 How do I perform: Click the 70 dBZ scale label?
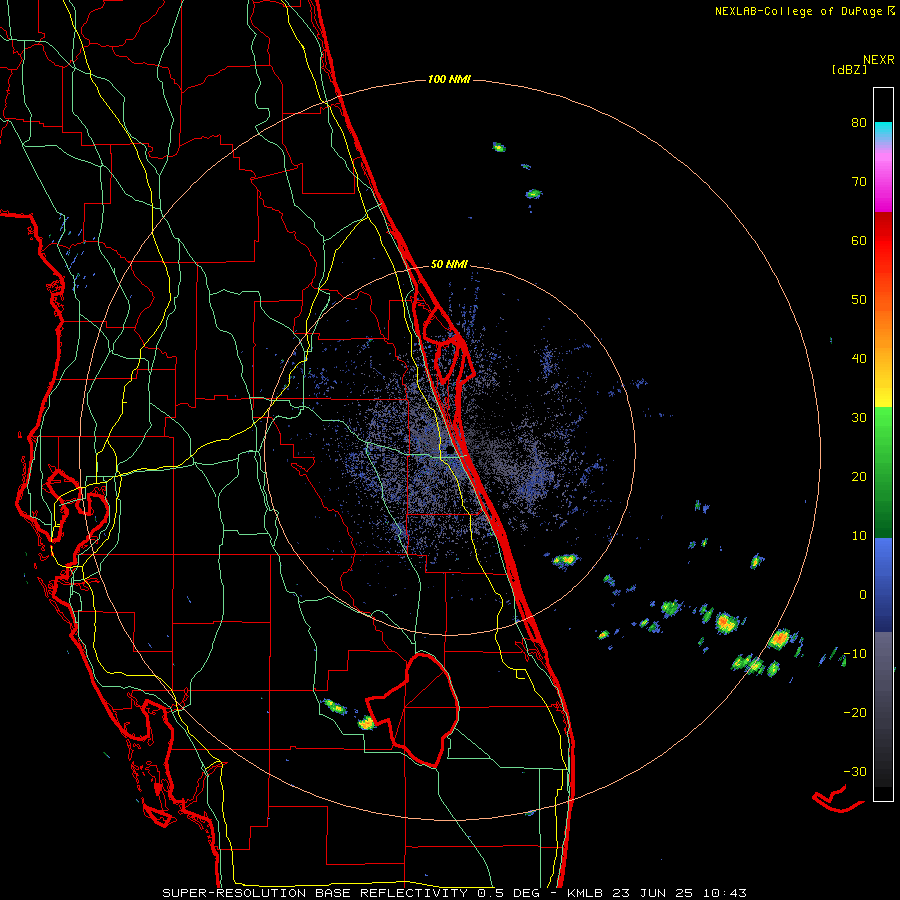859,182
